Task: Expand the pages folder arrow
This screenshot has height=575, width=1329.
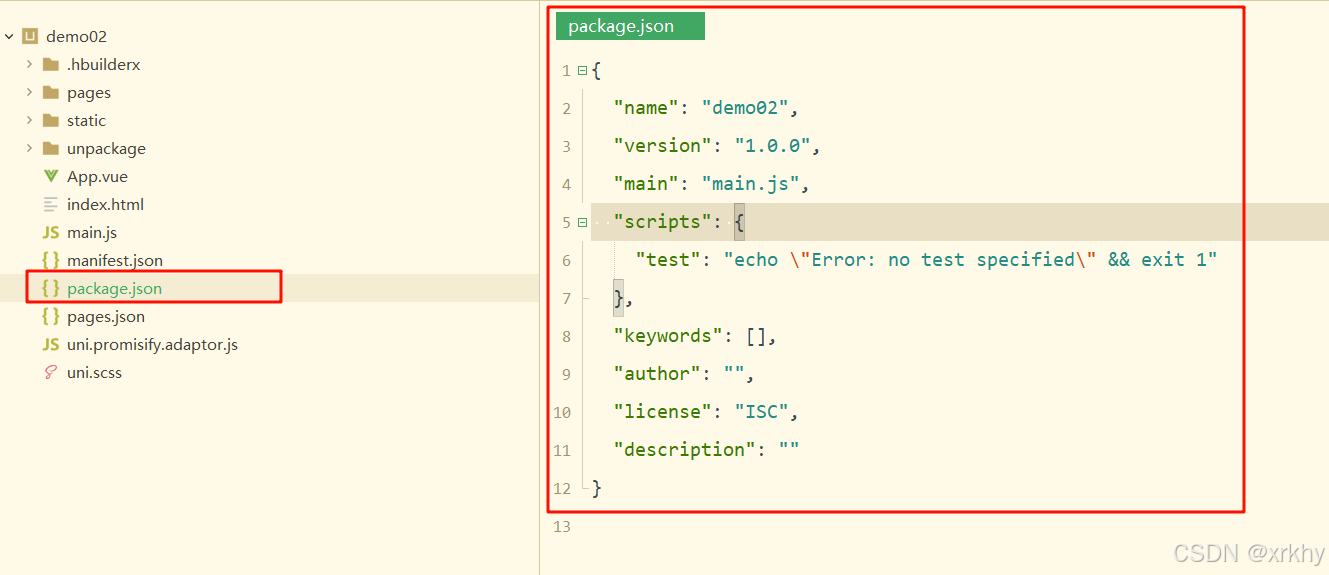Action: 29,92
